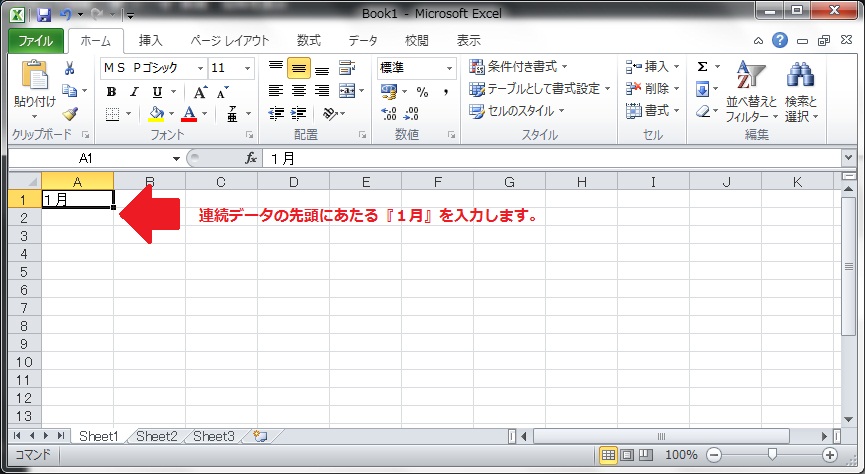Switch to ページ レイアウト tab
865x474 pixels.
(x=230, y=41)
